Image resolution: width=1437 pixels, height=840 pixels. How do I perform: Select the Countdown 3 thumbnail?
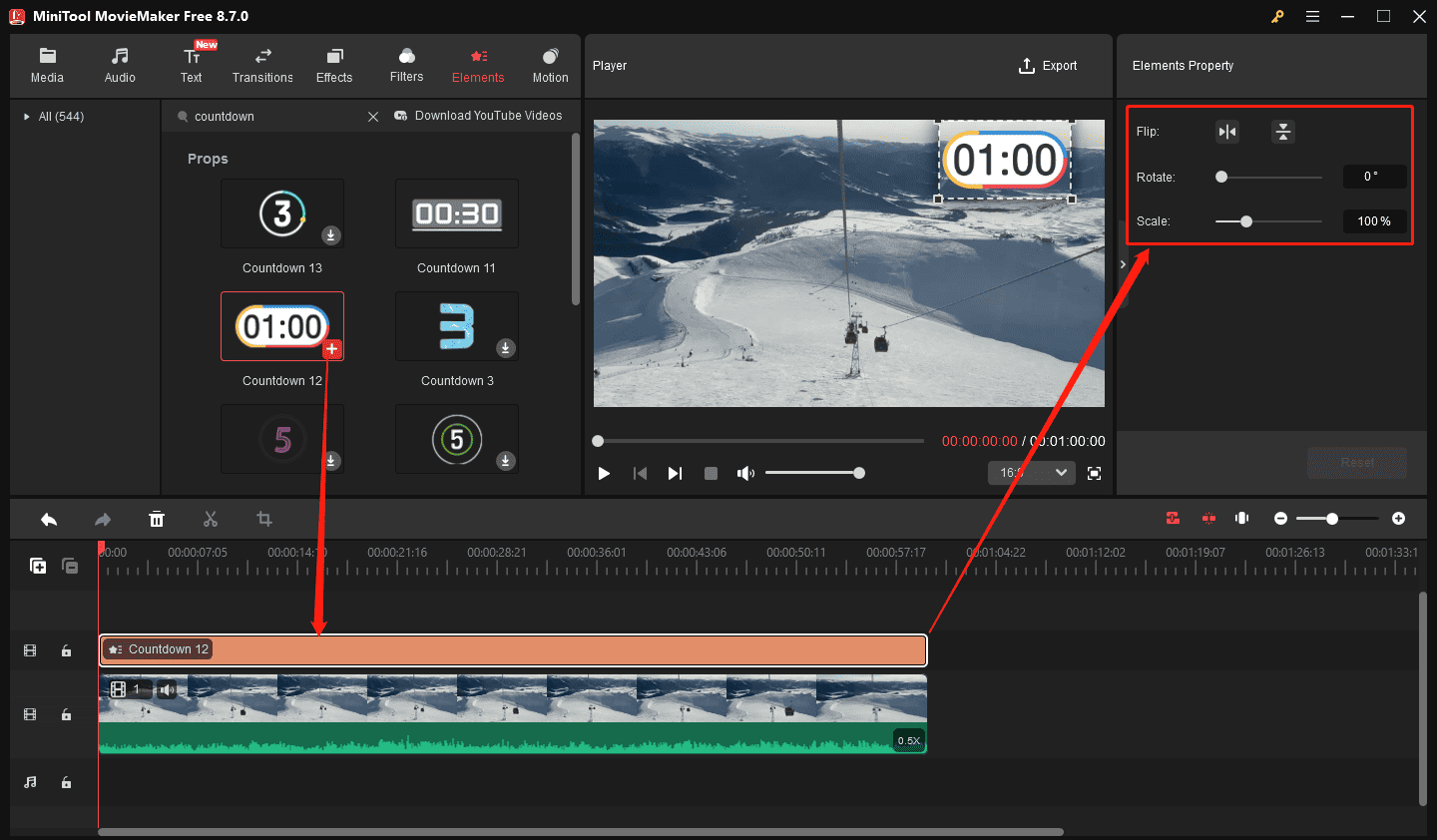click(457, 326)
